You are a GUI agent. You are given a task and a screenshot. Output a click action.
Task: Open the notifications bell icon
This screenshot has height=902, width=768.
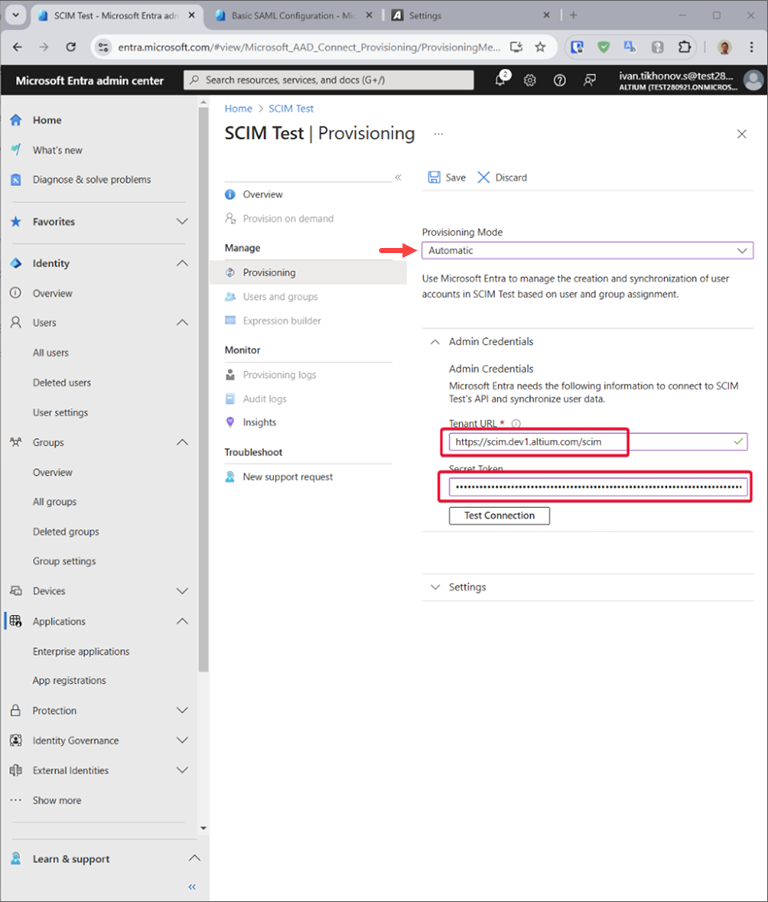[500, 80]
